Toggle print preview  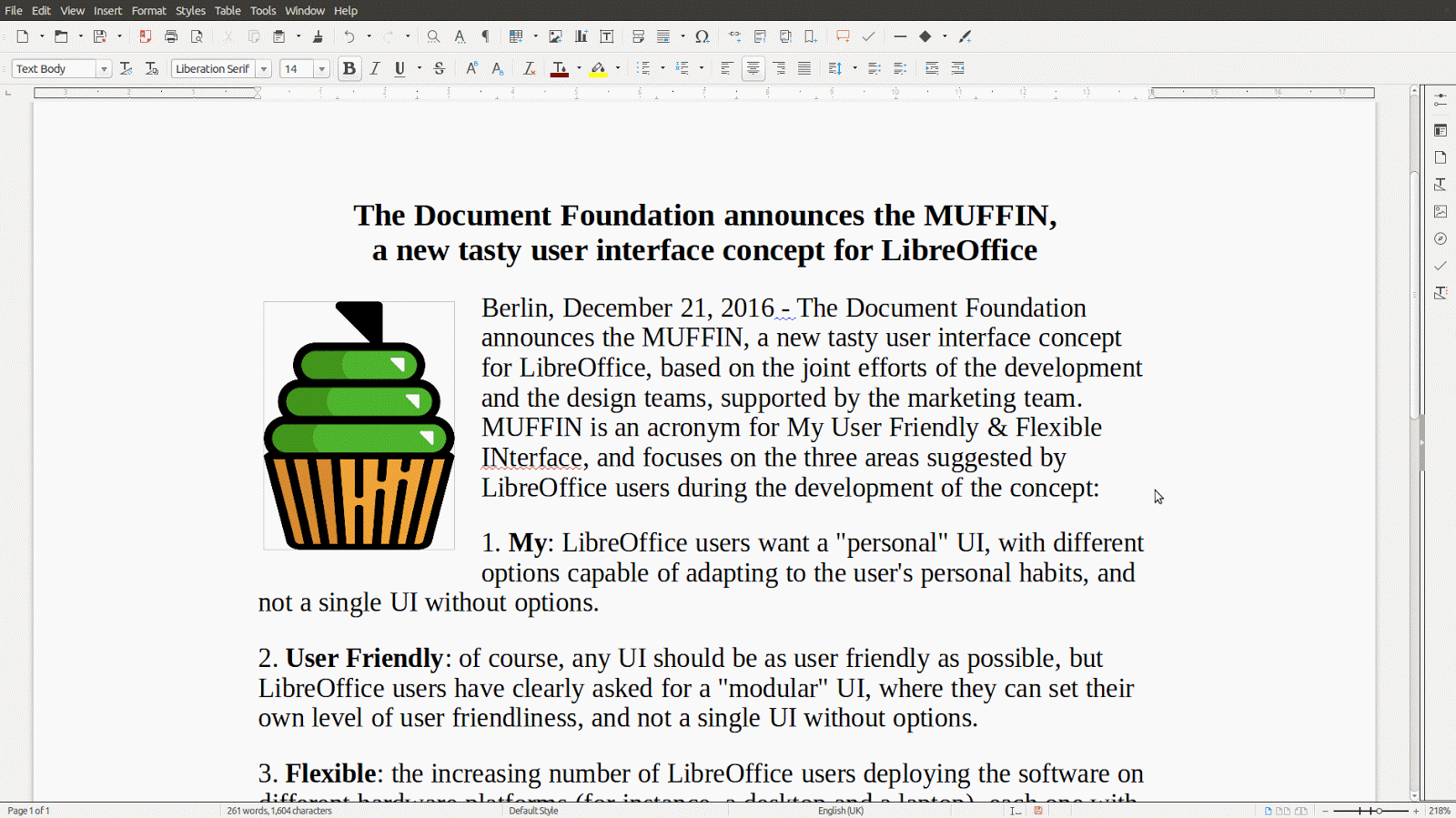(x=197, y=36)
